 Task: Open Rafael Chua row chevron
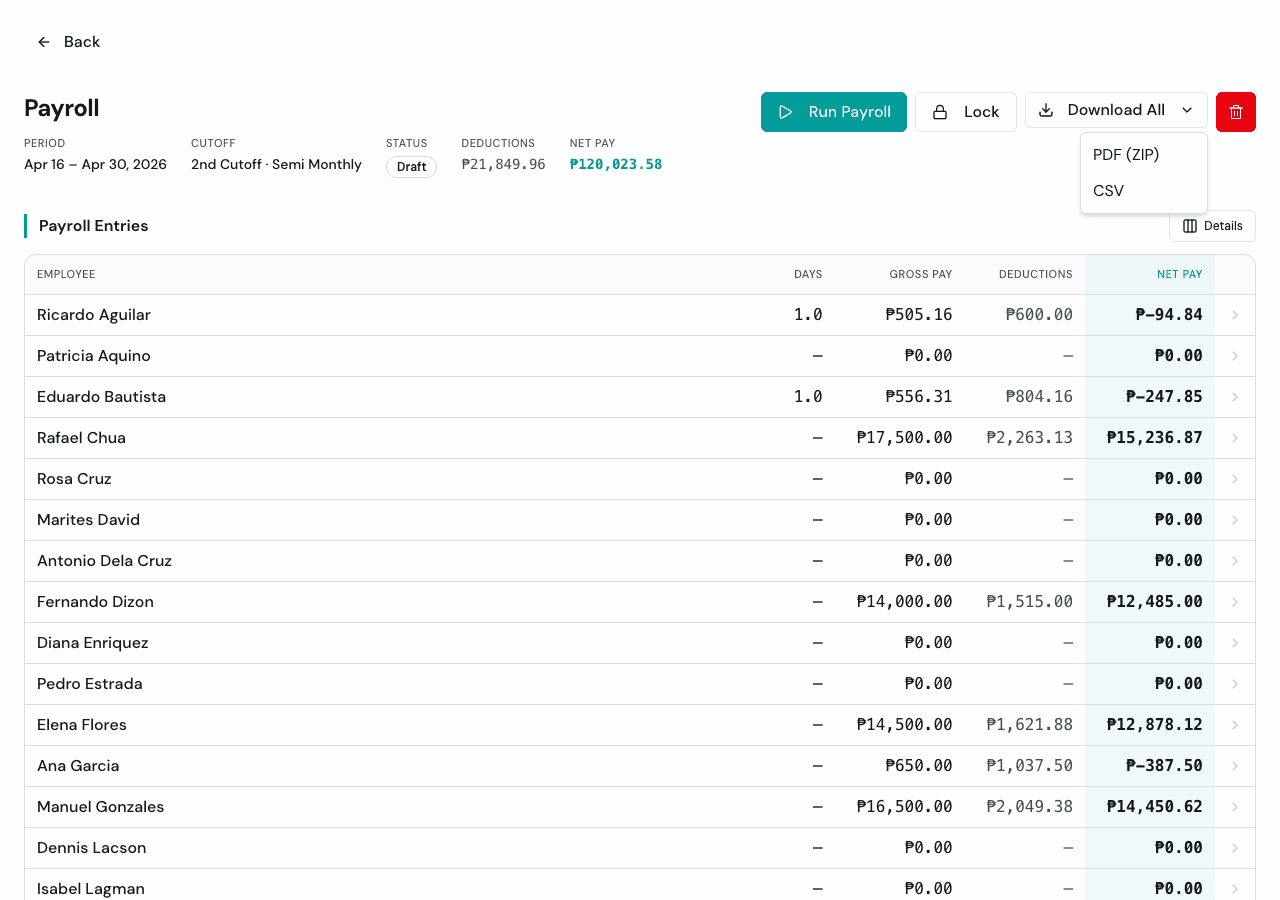point(1235,438)
